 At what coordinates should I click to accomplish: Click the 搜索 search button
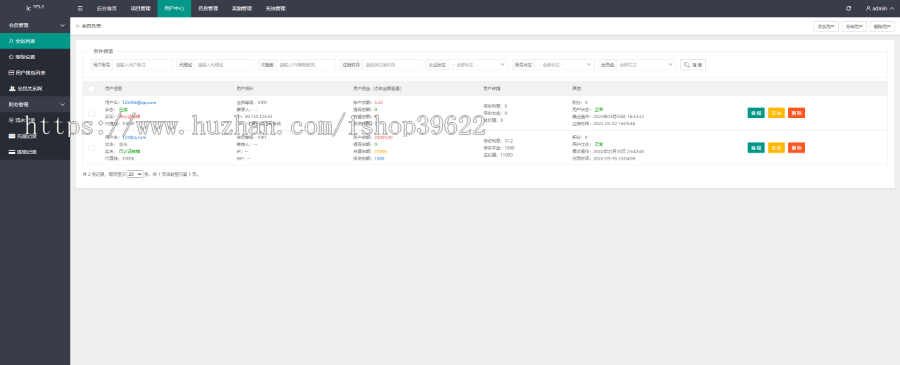coord(693,65)
